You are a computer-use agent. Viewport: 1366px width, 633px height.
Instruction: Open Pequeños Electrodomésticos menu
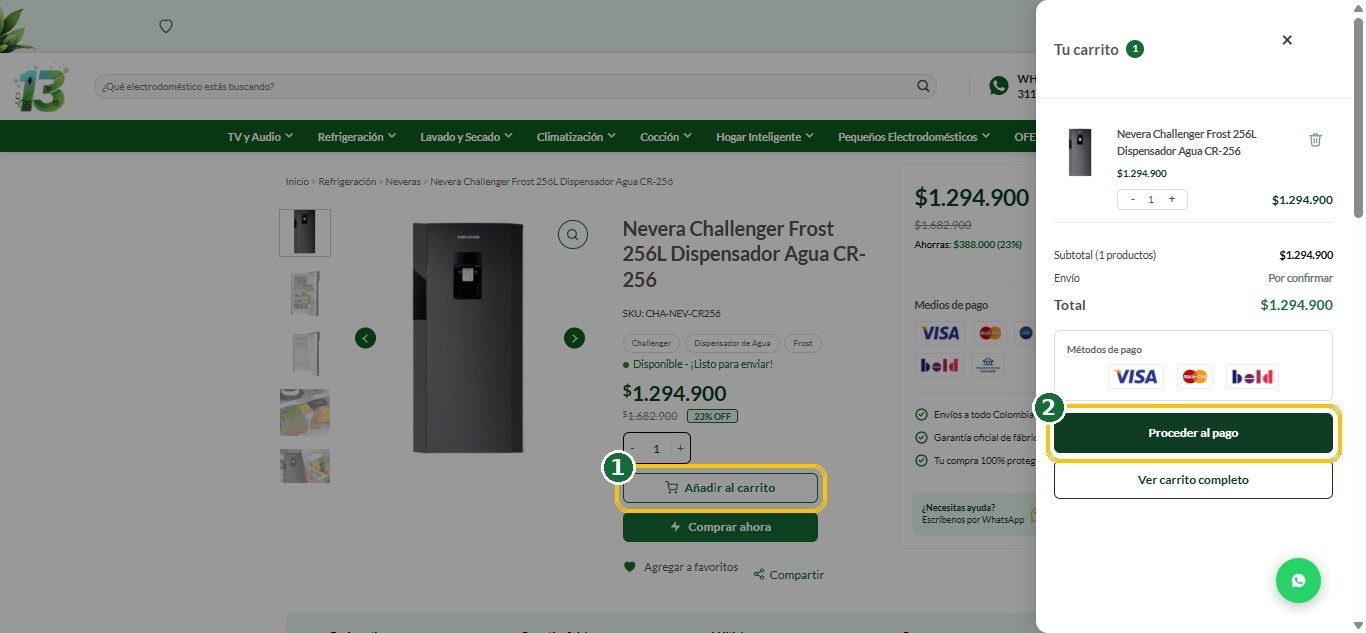pos(915,136)
